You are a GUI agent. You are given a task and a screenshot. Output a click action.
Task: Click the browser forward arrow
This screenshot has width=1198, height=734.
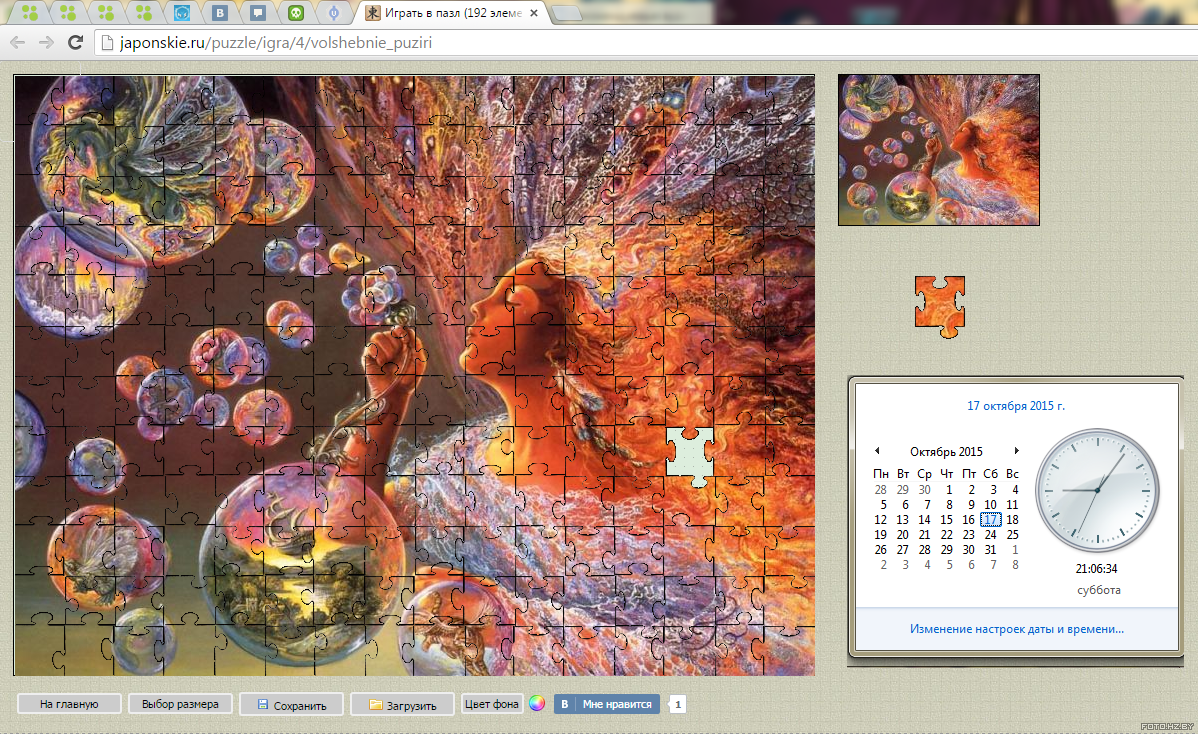coord(46,43)
